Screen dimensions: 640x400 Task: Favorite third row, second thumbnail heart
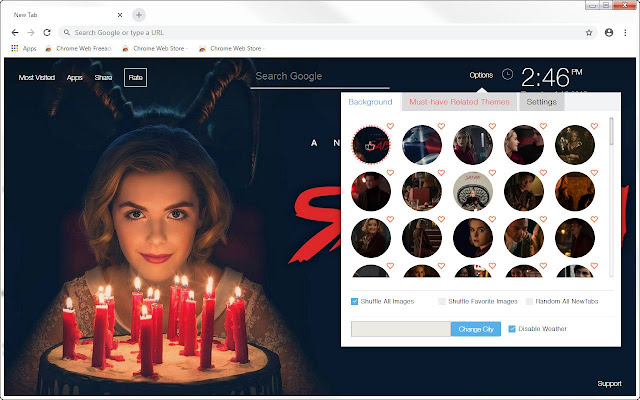[441, 219]
